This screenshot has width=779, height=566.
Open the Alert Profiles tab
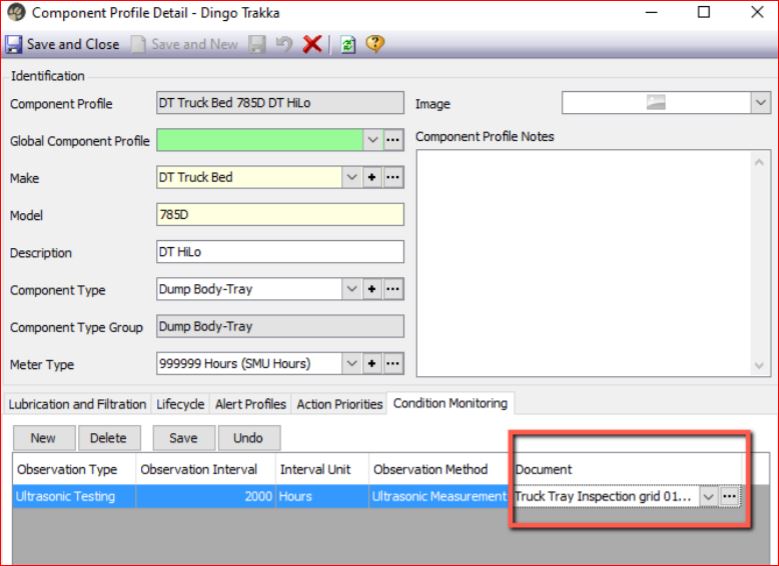tap(250, 404)
